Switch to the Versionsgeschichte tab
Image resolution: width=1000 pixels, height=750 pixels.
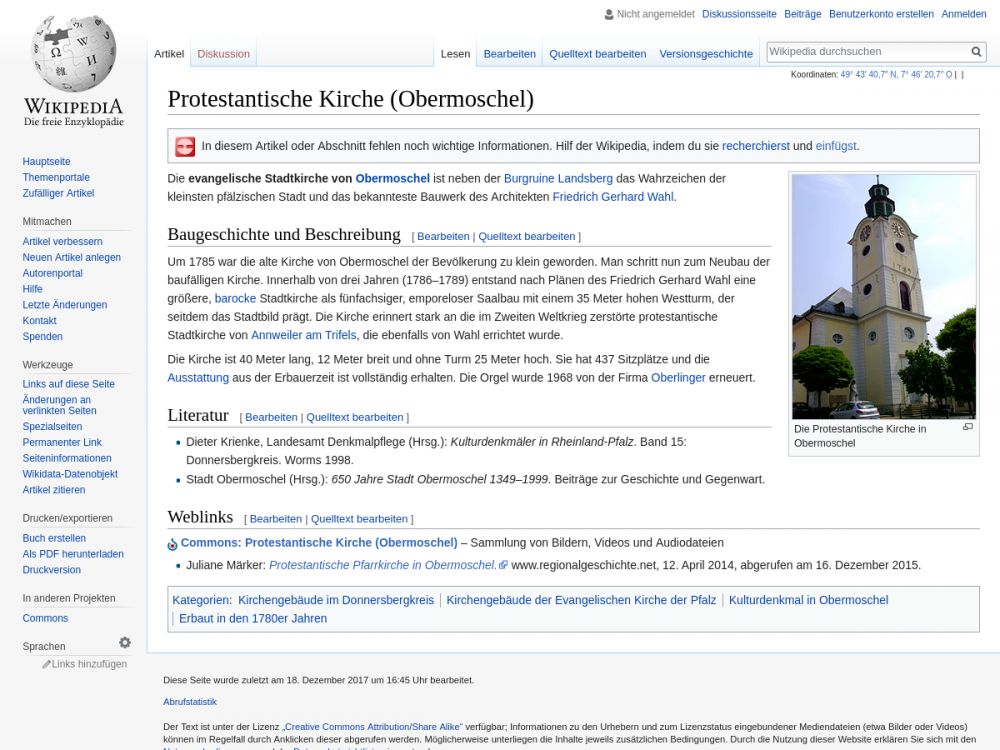[x=705, y=54]
